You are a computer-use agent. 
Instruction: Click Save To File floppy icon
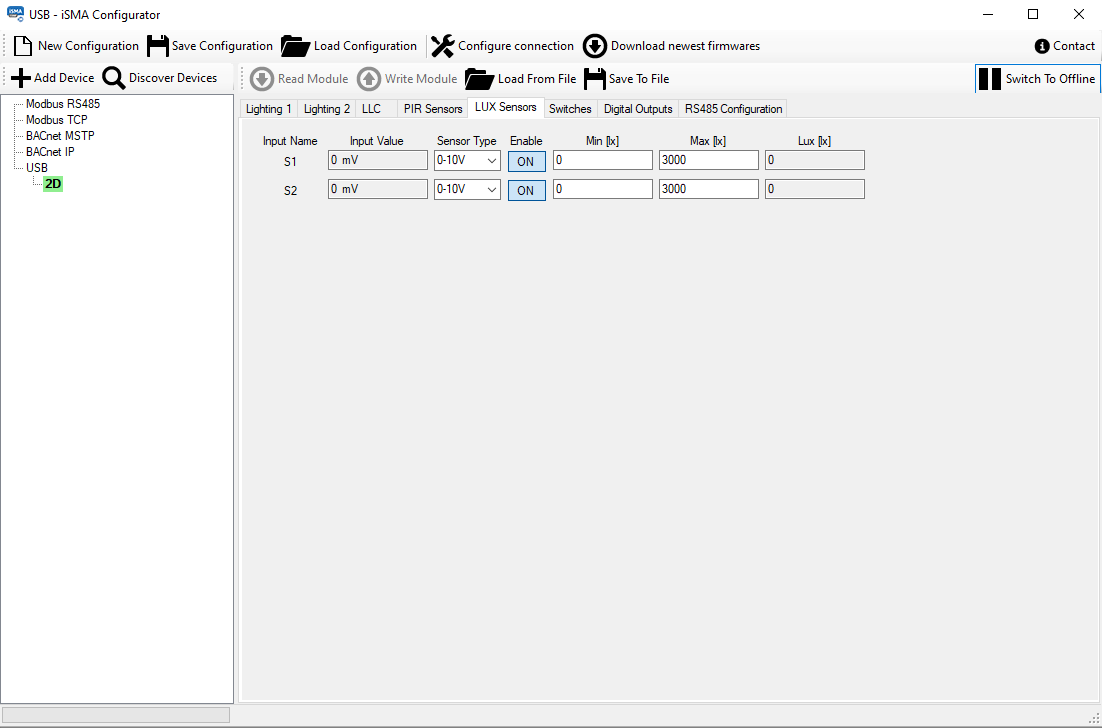click(595, 79)
